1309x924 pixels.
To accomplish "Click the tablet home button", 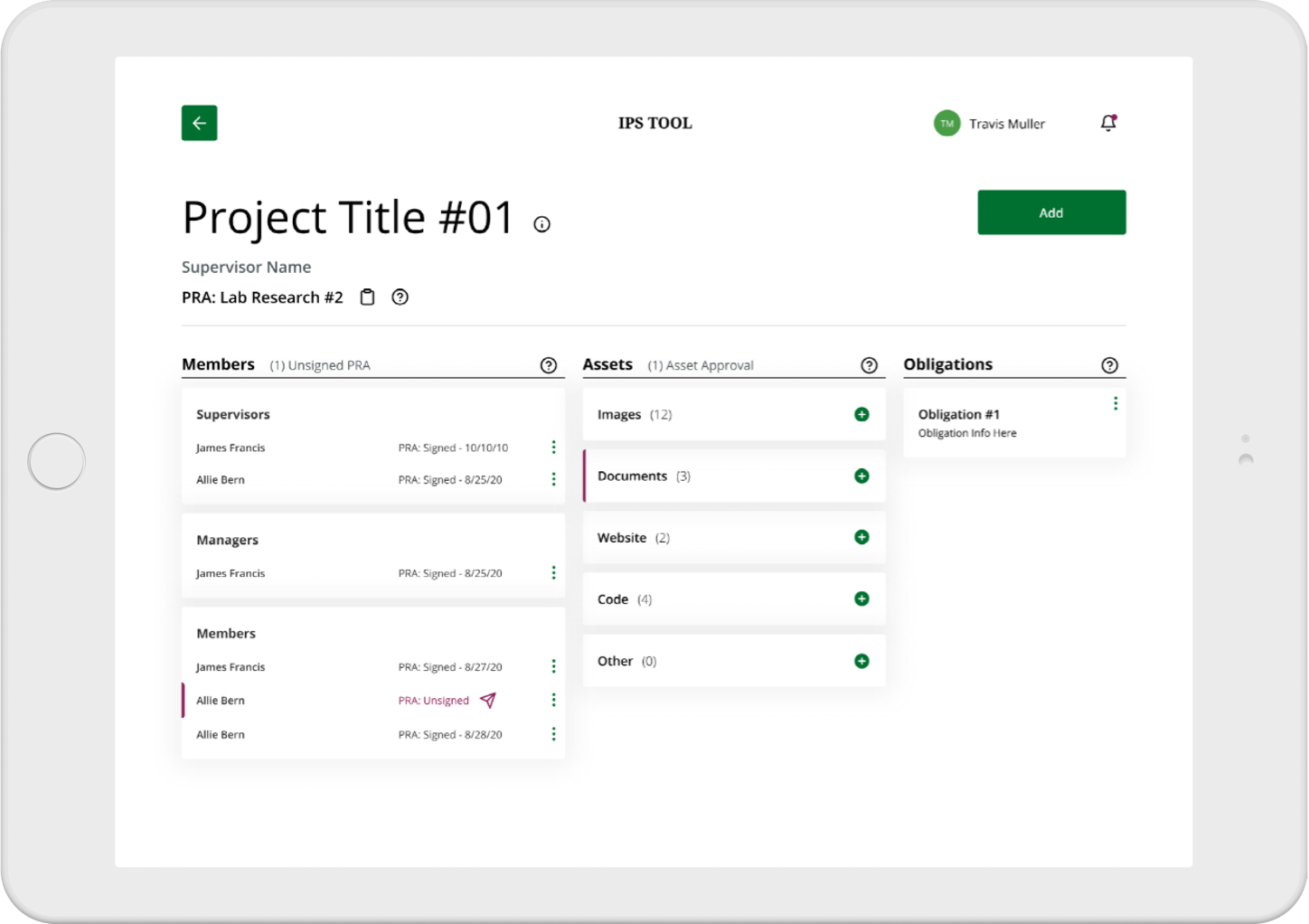I will [56, 461].
